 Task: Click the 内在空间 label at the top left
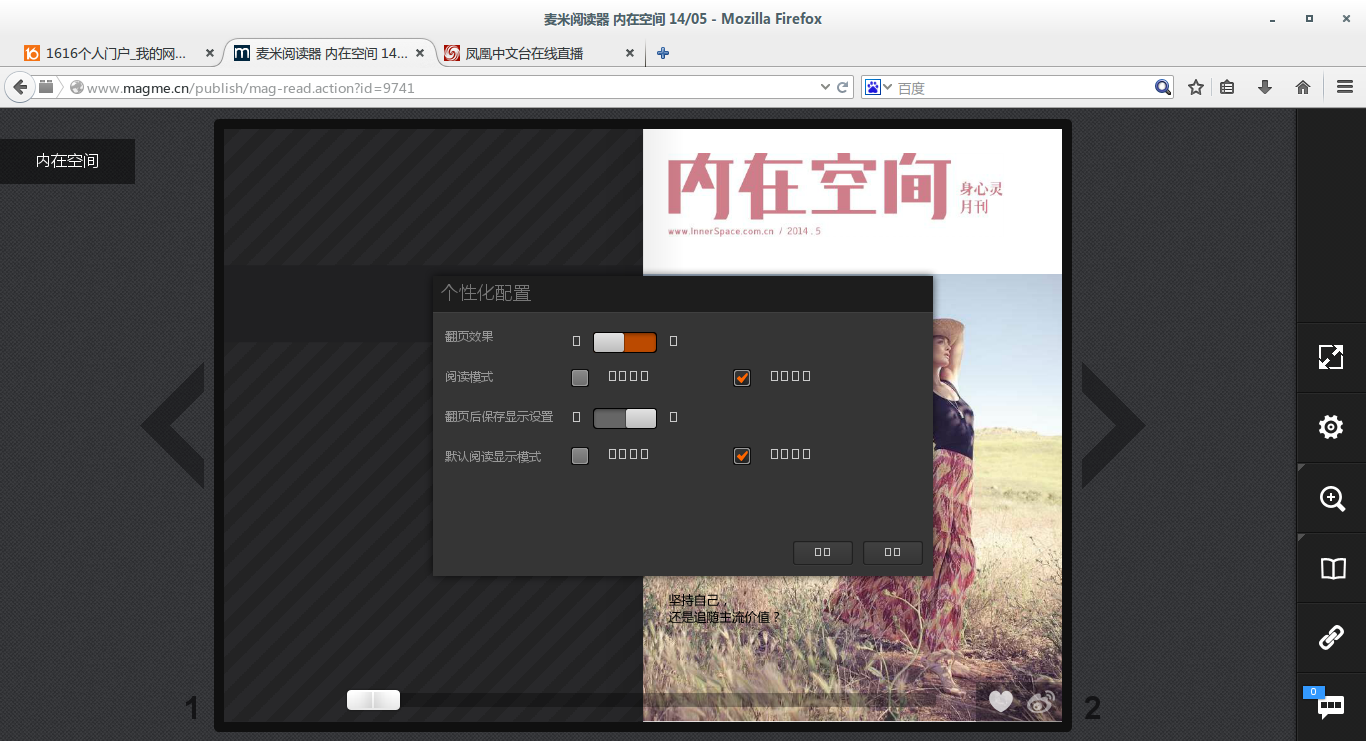click(x=67, y=161)
